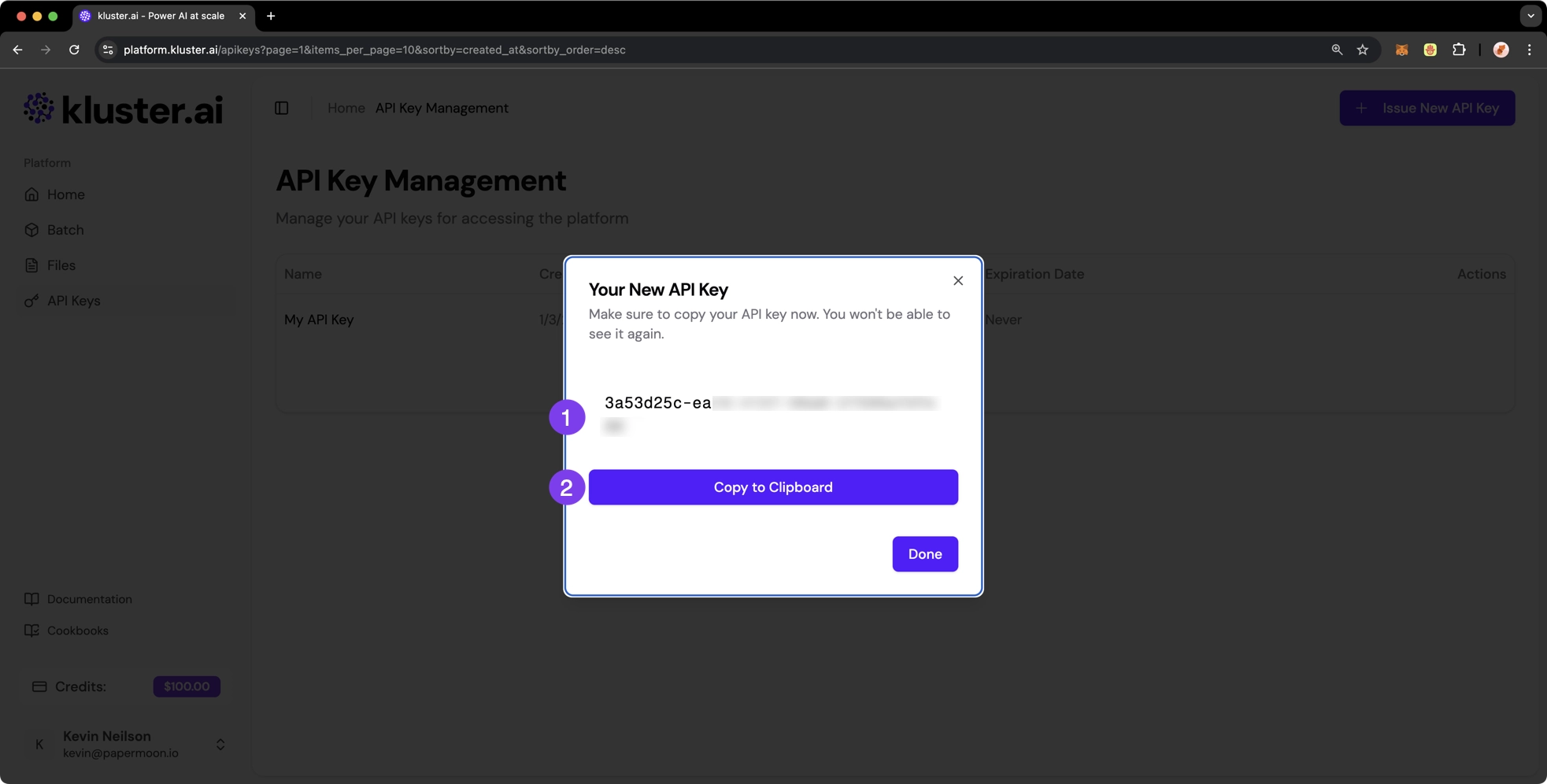Image resolution: width=1547 pixels, height=784 pixels.
Task: Open the Chrome three-dot menu
Action: [x=1530, y=50]
